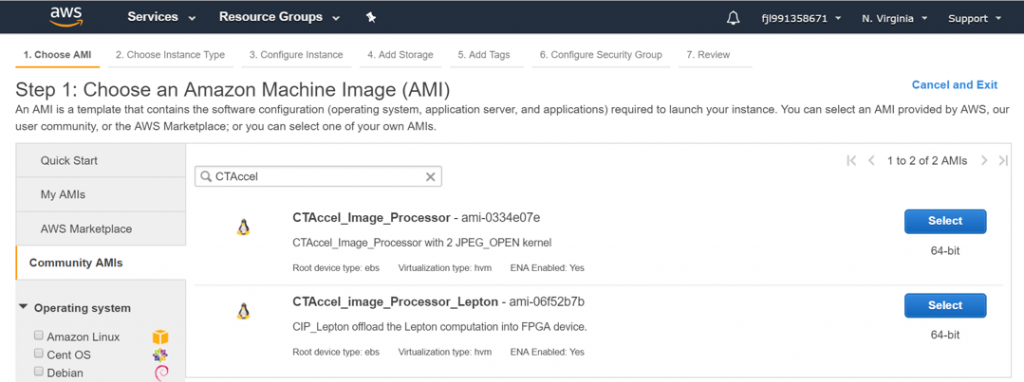Click Linux penguin icon for CTAccel_Image_Processor
The image size is (1024, 382).
pos(244,227)
